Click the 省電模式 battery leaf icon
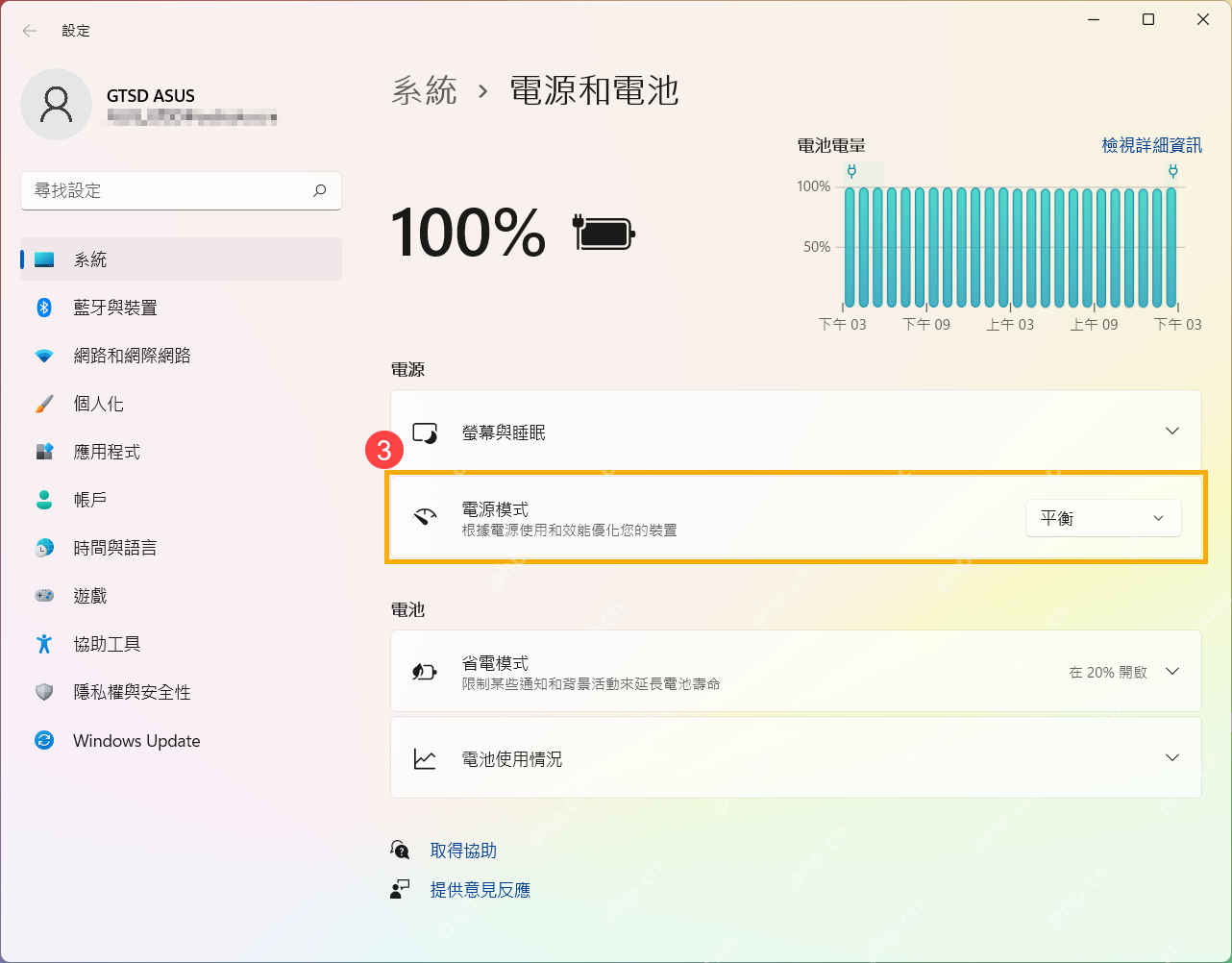The height and width of the screenshot is (963, 1232). [425, 672]
